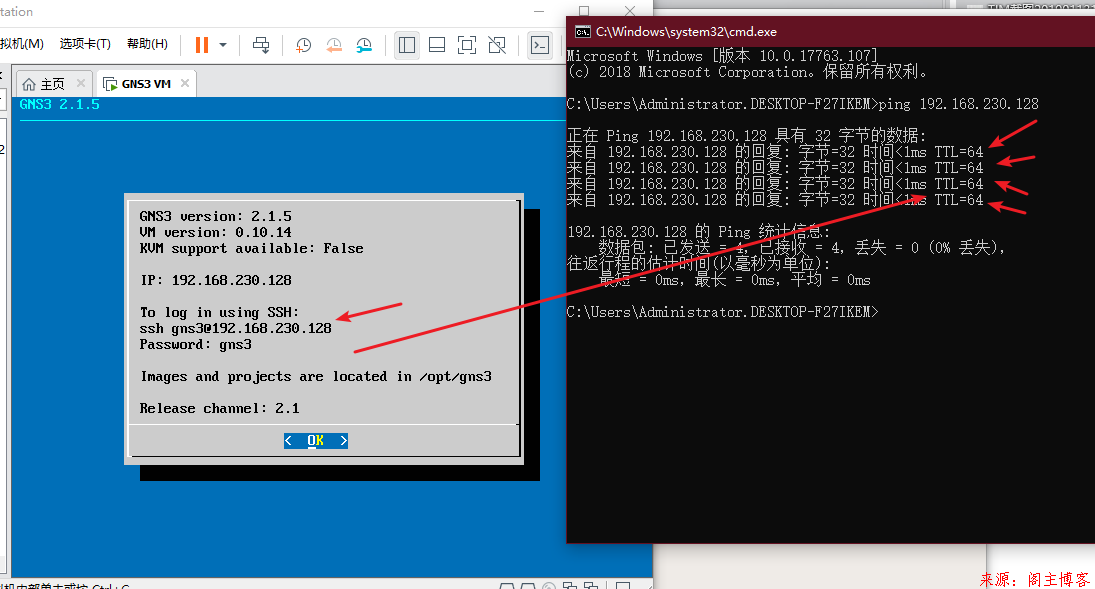Click the home icon on 主页 tab

click(x=29, y=85)
